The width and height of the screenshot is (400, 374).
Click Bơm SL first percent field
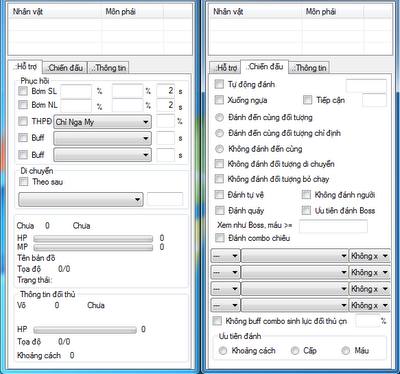tap(76, 91)
